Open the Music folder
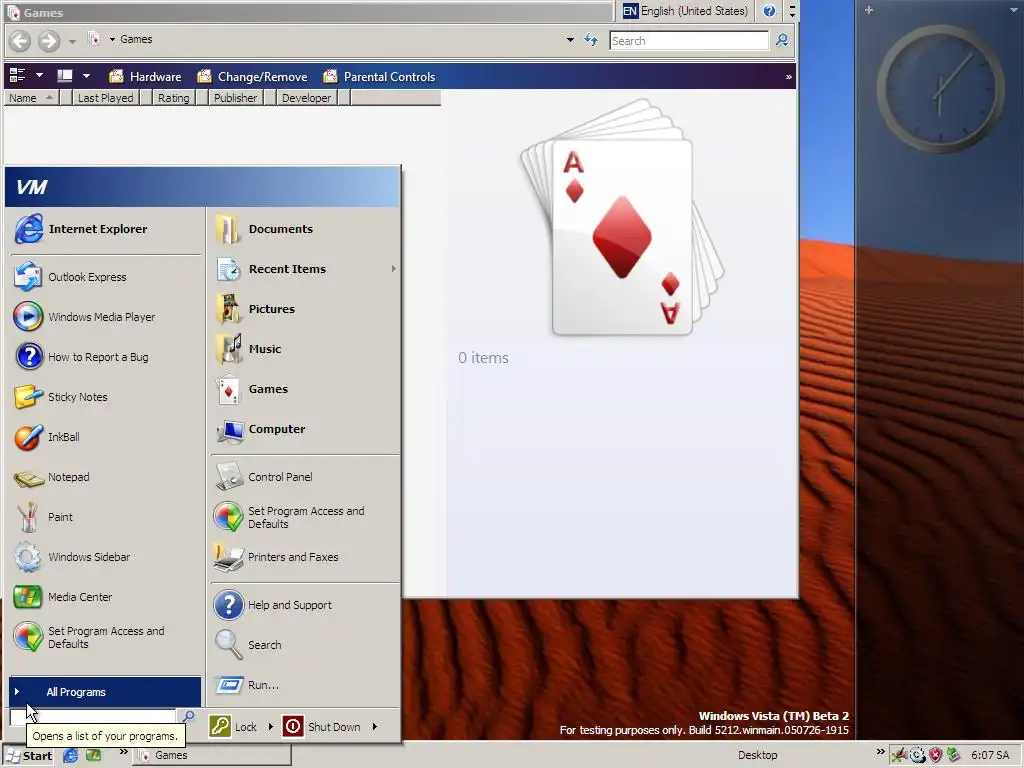Image resolution: width=1024 pixels, height=768 pixels. (305, 349)
